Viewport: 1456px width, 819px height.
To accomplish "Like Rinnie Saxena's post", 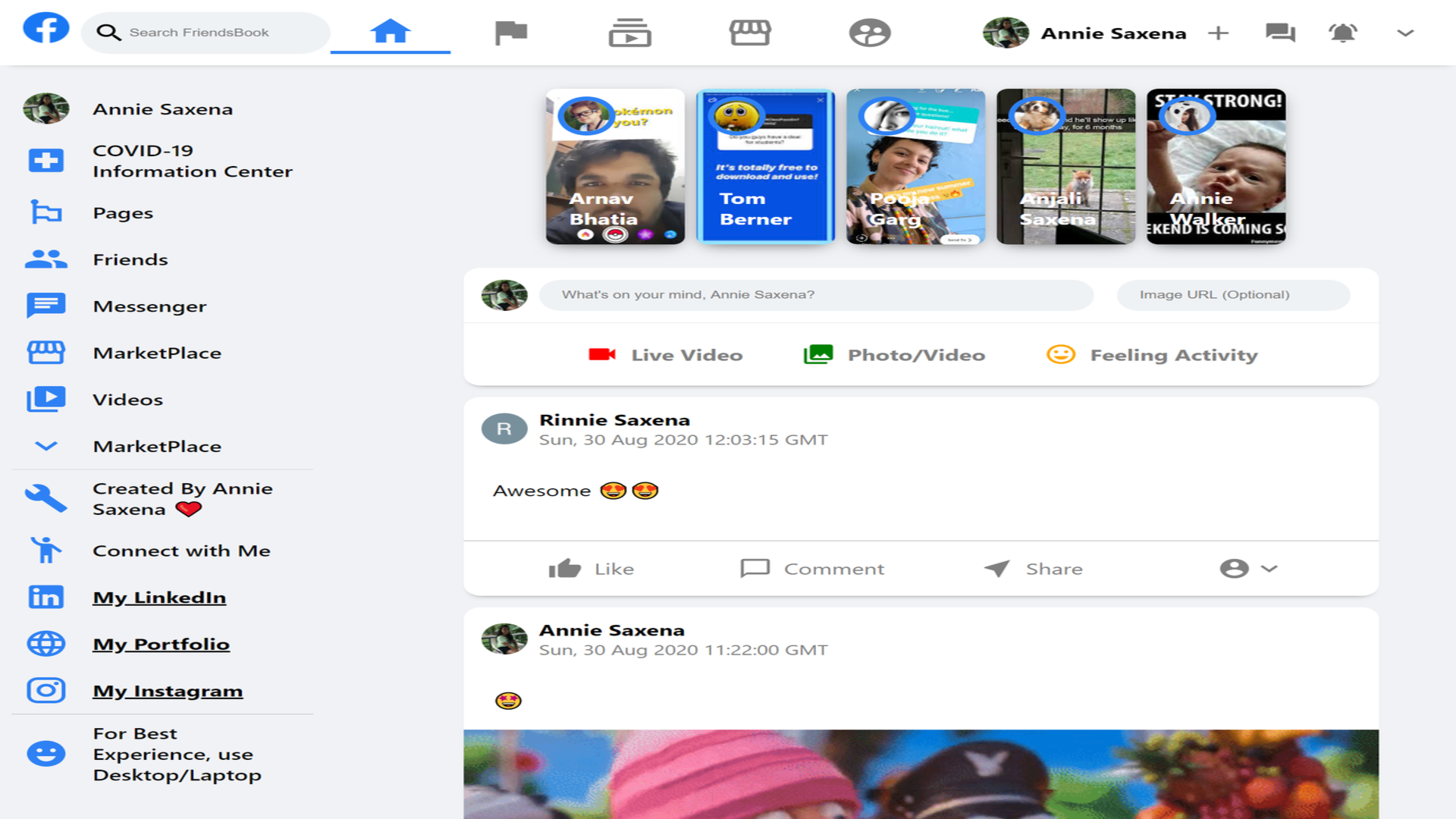I will (x=591, y=569).
